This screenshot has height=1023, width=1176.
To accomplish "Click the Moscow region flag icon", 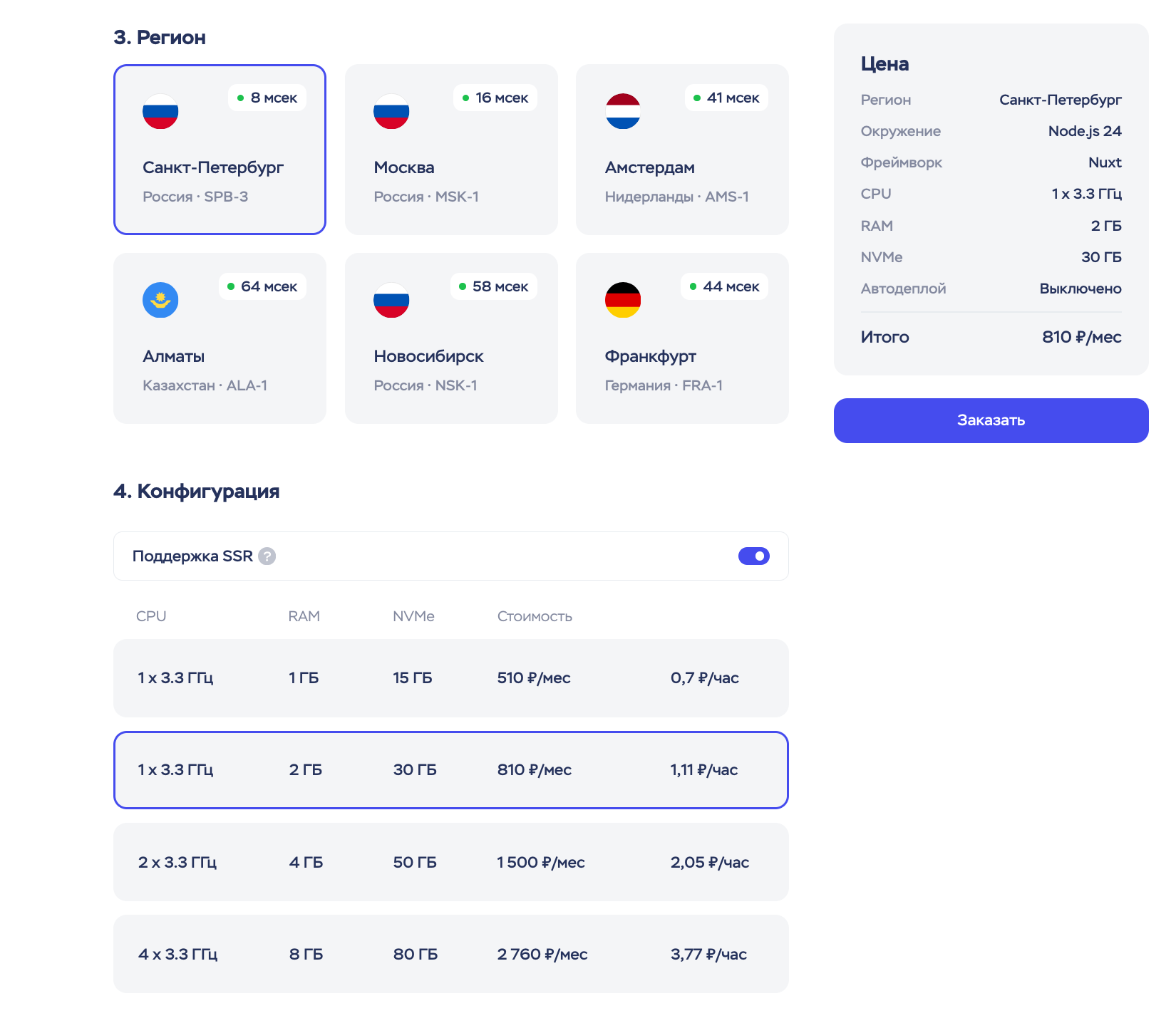I will coord(391,112).
